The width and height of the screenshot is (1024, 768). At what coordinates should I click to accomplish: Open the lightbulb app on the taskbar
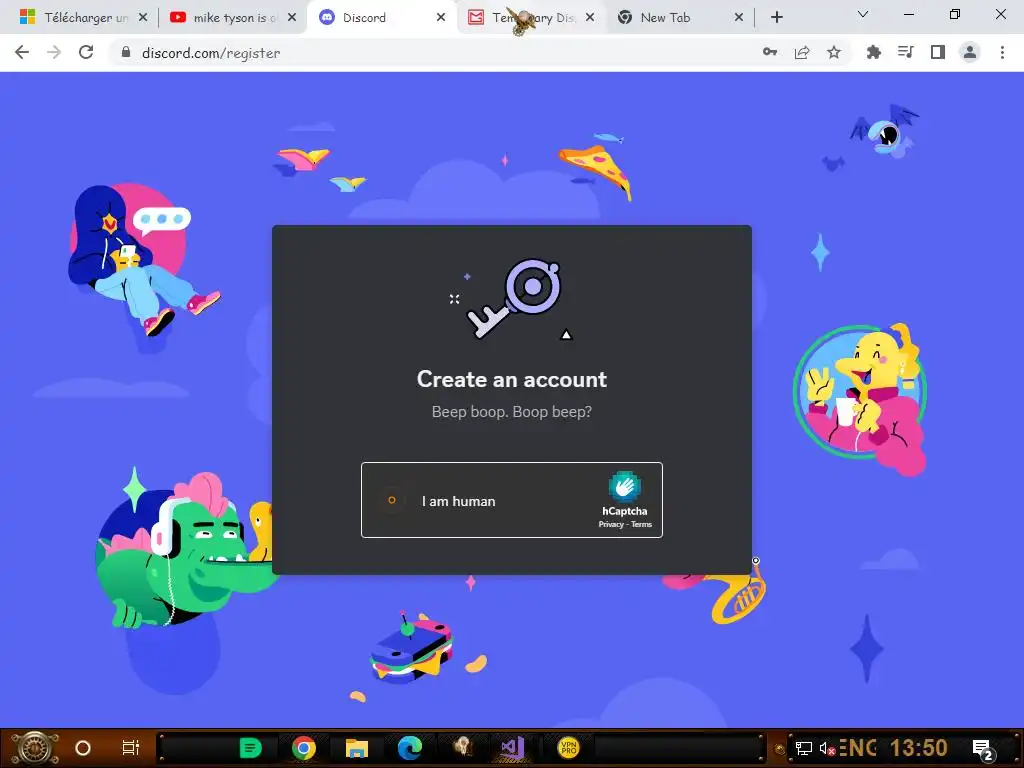click(462, 746)
